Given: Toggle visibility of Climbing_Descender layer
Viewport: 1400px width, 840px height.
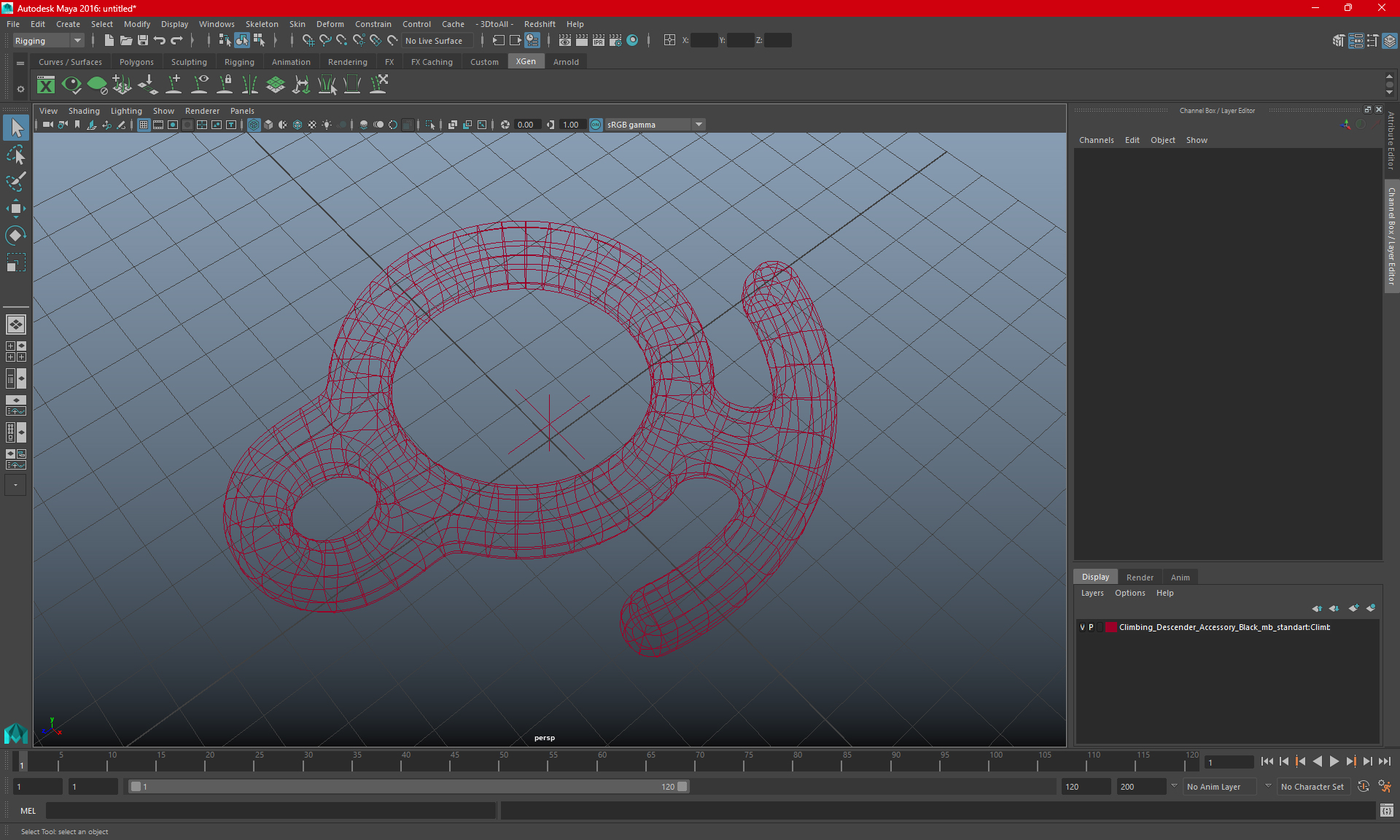Looking at the screenshot, I should (1081, 627).
